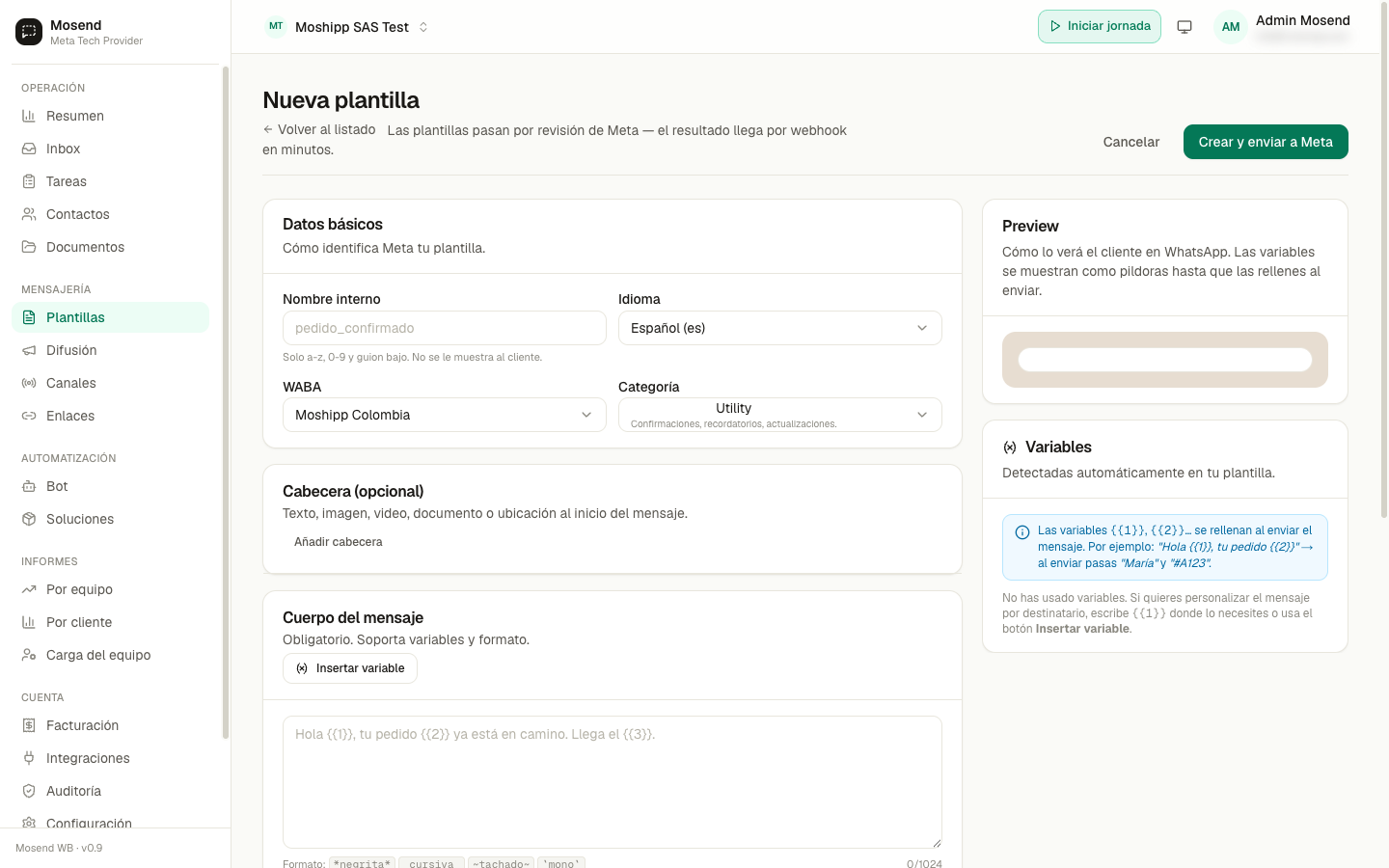Click the MT workspace badge

pos(276,27)
